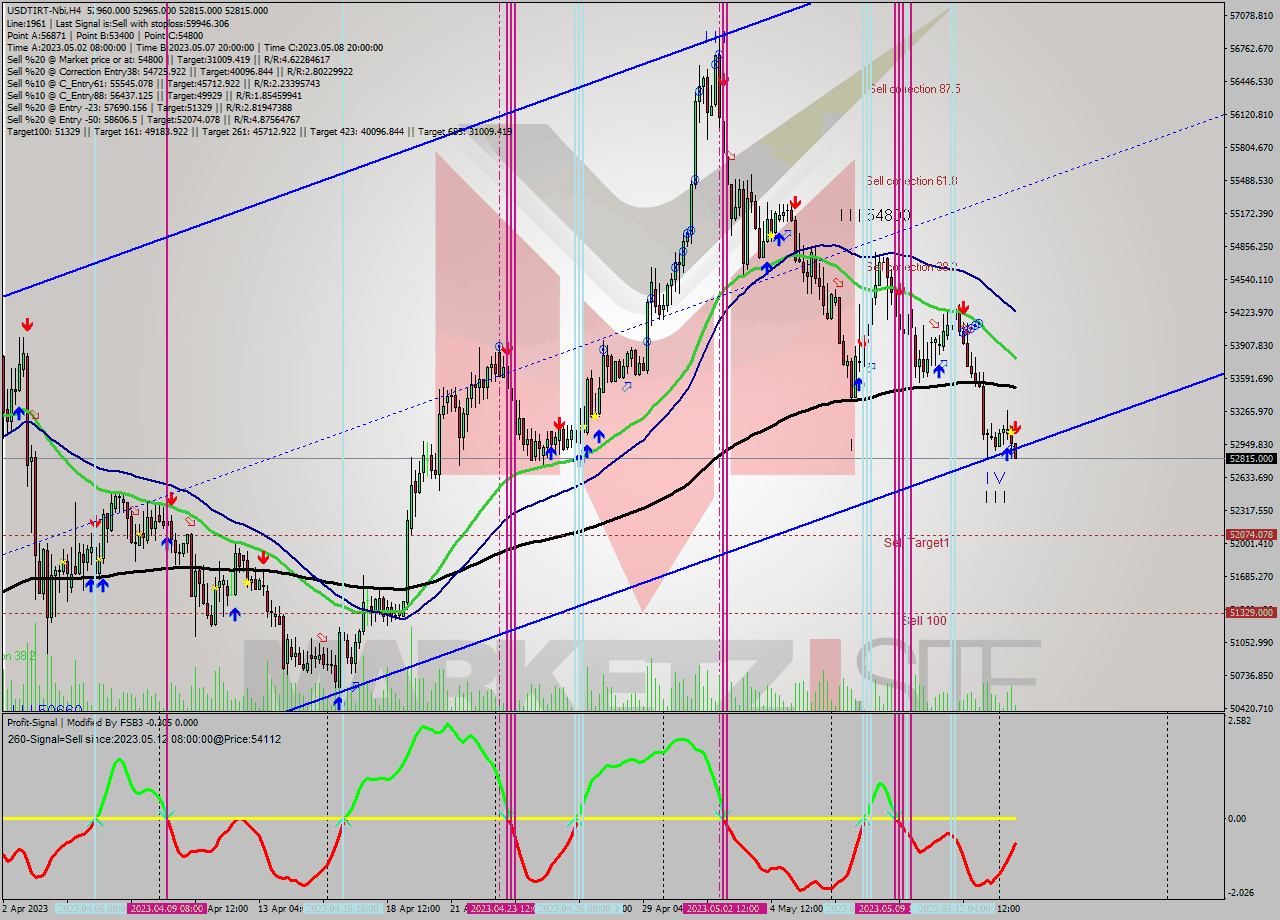Click the 'Sell 100' label
The image size is (1280, 920).
coord(924,620)
